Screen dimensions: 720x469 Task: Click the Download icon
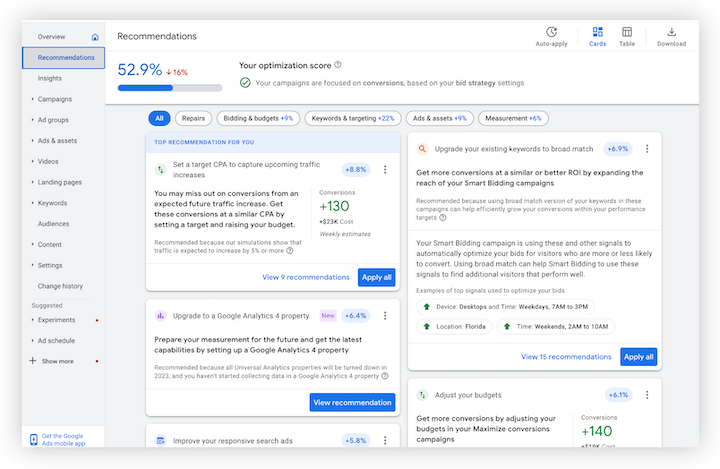coord(671,33)
